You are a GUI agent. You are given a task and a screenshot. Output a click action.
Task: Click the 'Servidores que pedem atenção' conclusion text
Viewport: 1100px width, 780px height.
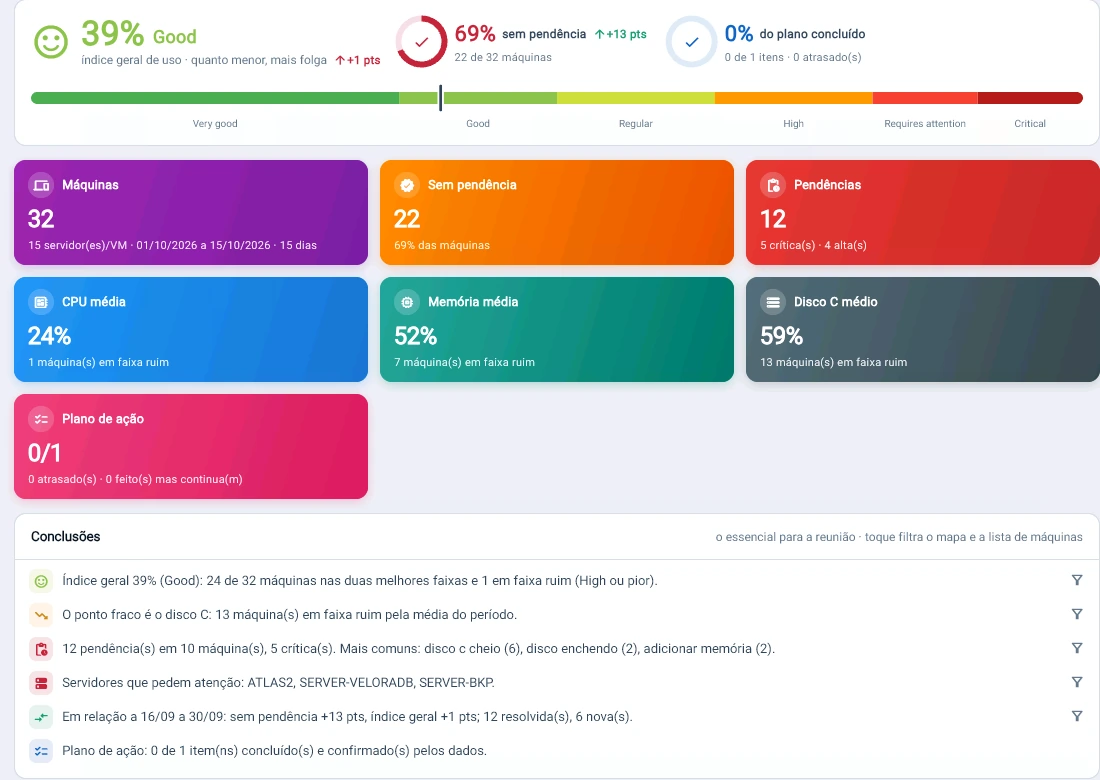[279, 682]
